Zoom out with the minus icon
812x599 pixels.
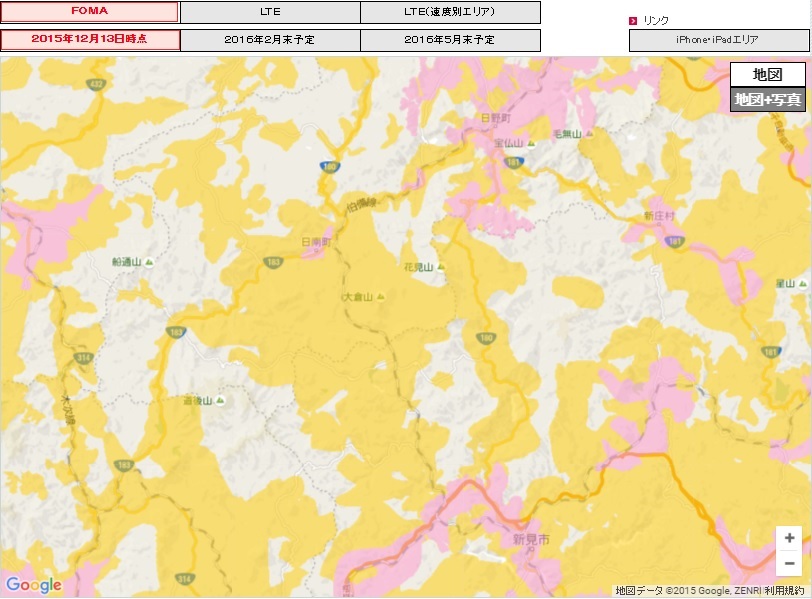point(789,563)
